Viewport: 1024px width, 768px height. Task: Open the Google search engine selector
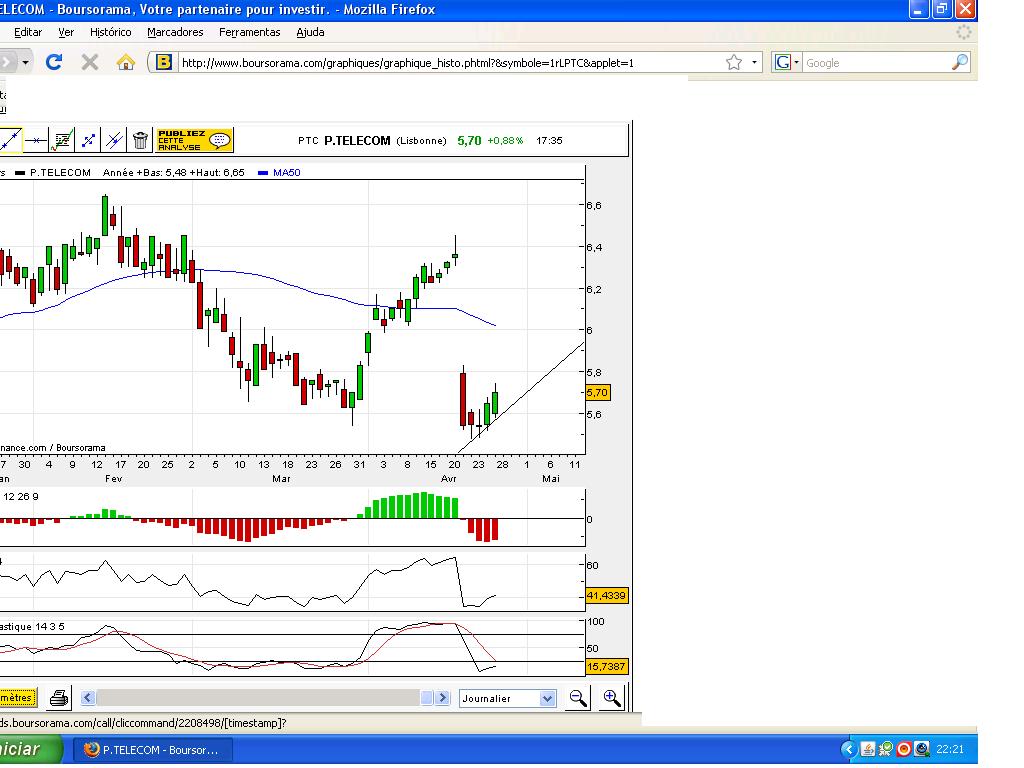[786, 62]
